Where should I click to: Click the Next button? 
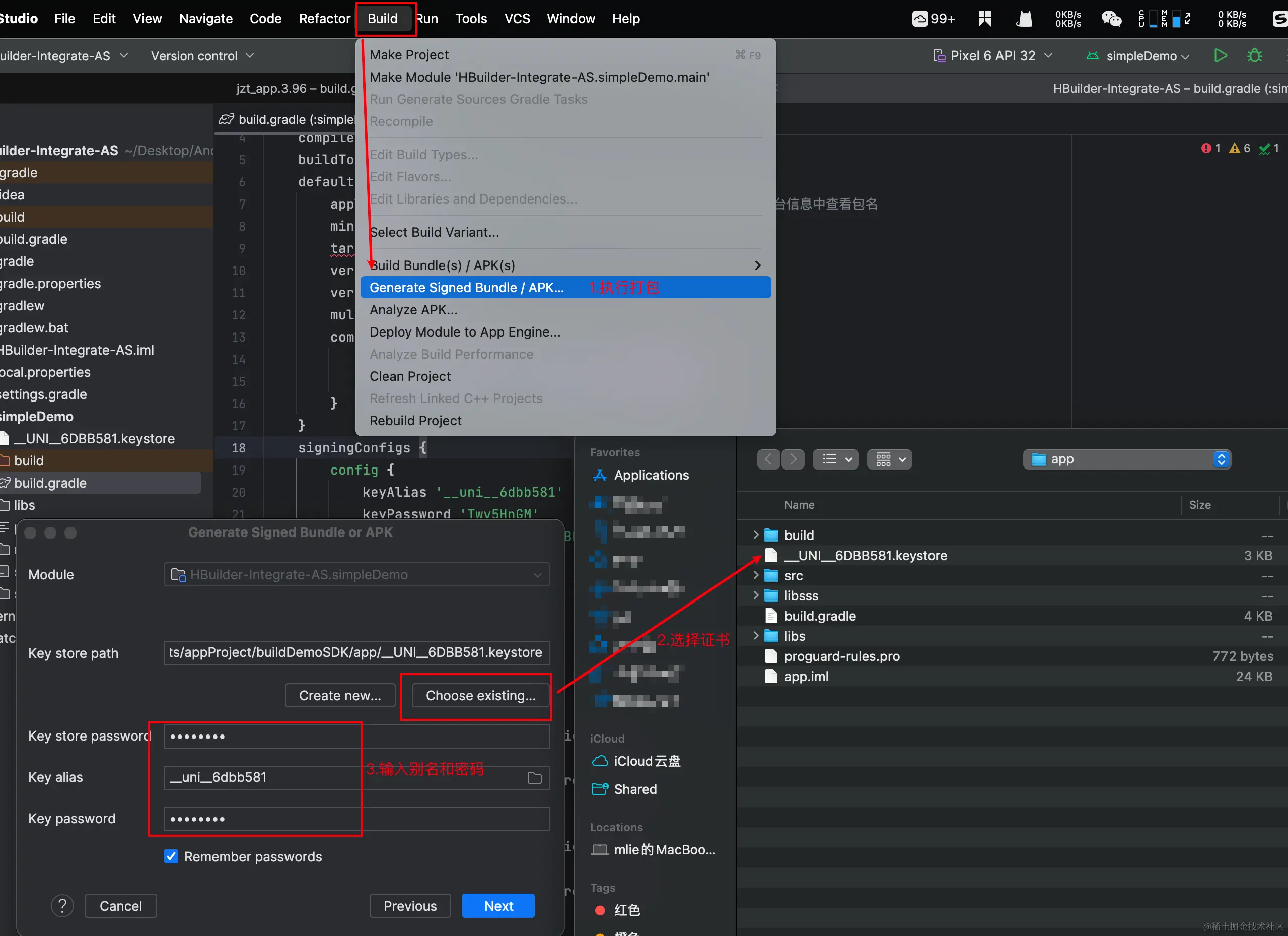point(498,905)
